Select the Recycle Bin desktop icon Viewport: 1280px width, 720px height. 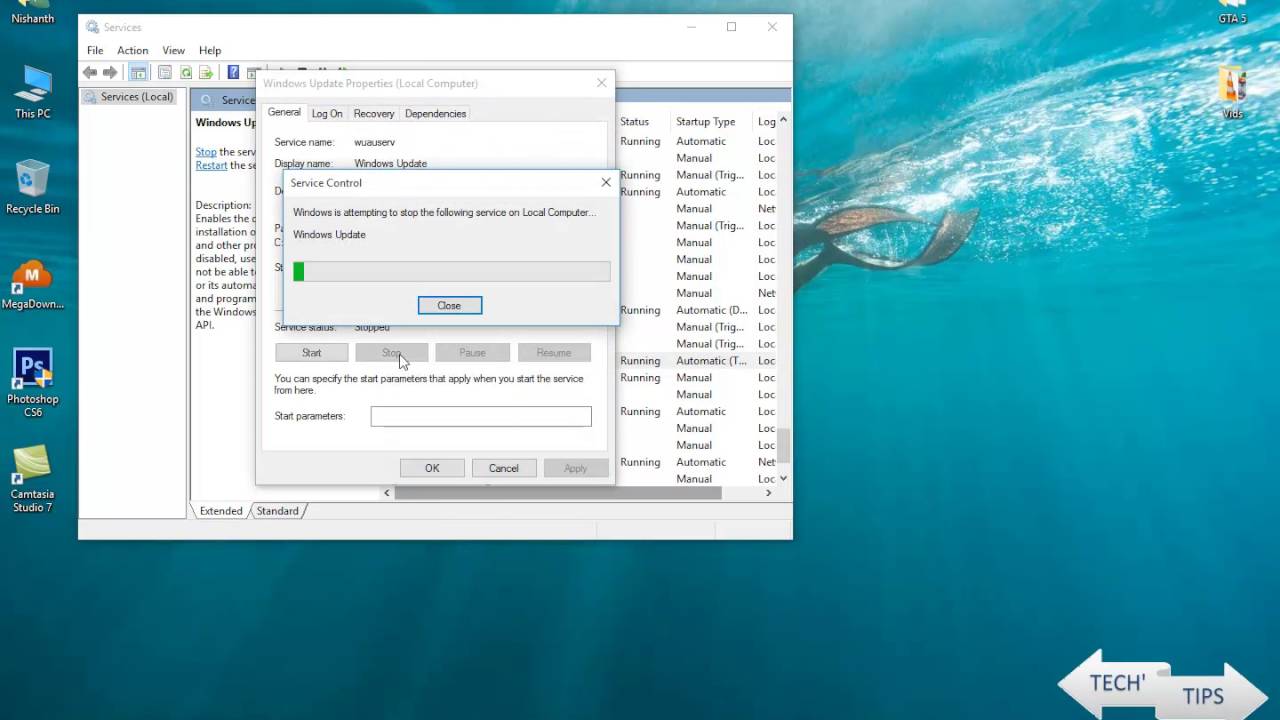[33, 187]
